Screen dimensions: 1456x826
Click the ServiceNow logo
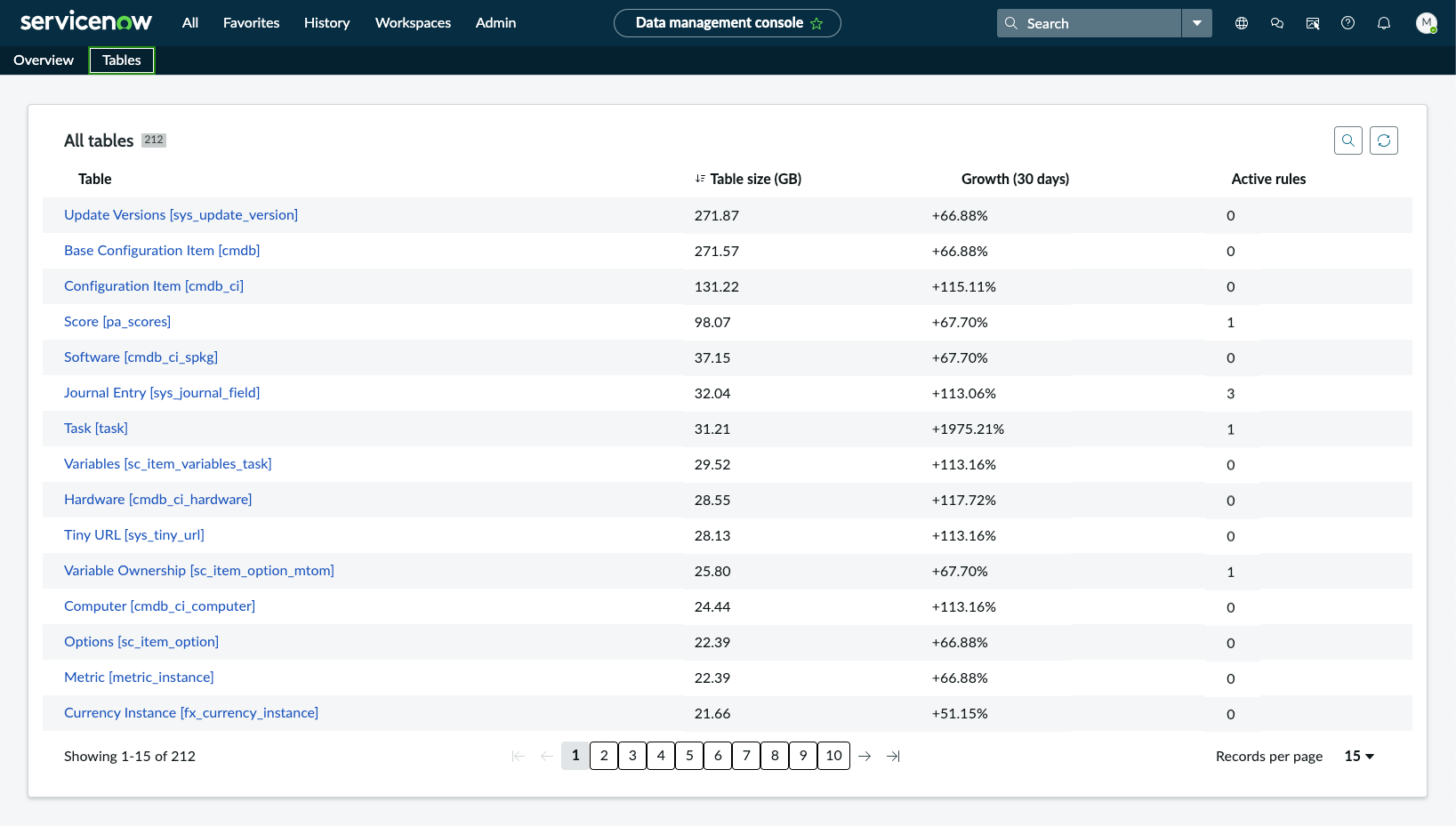(85, 22)
